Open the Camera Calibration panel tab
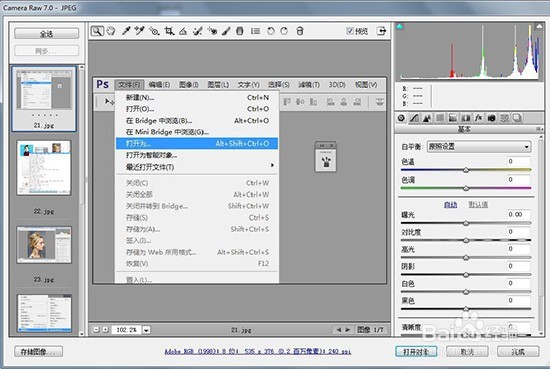 [x=491, y=118]
